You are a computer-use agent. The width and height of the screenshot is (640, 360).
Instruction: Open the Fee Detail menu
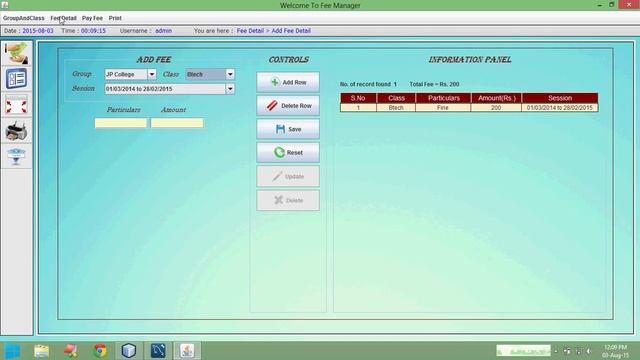[63, 18]
